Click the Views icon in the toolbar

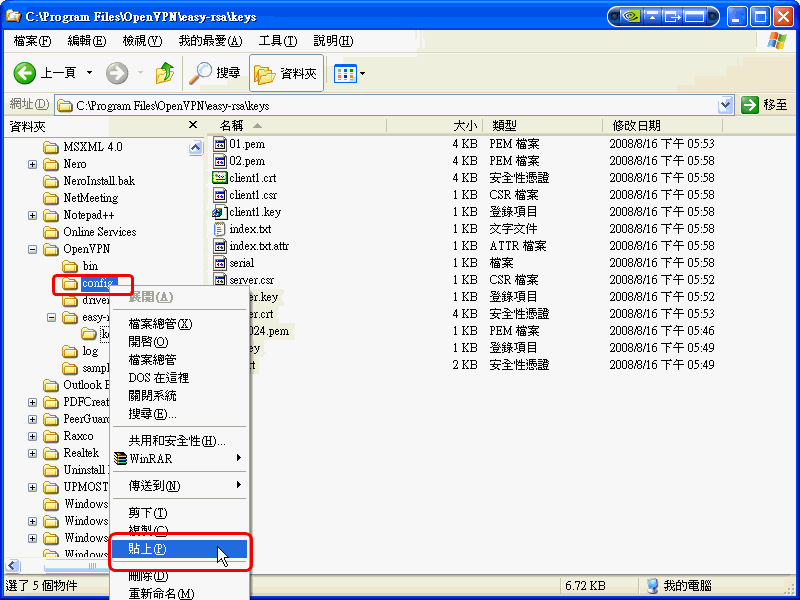point(345,73)
